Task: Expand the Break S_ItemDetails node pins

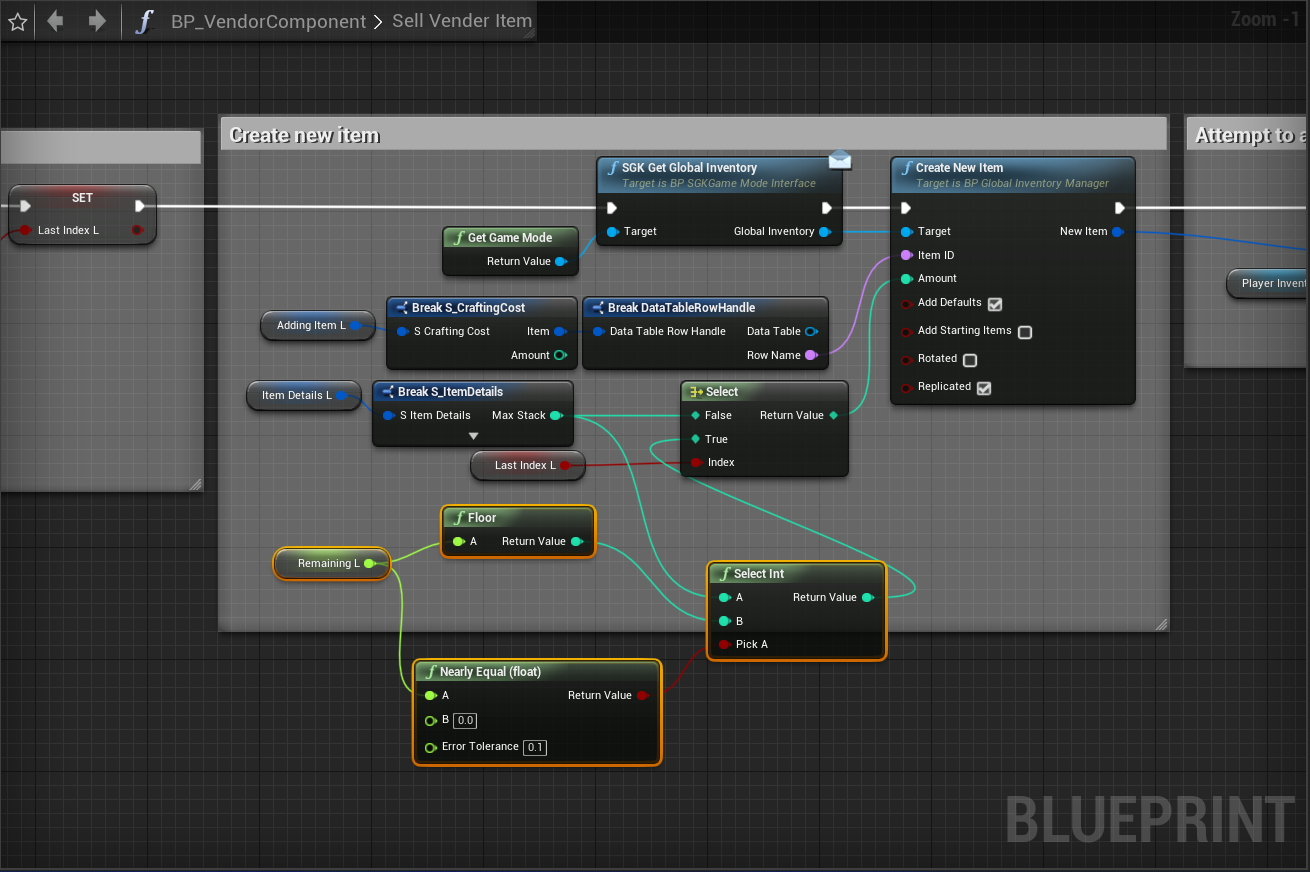Action: 473,436
